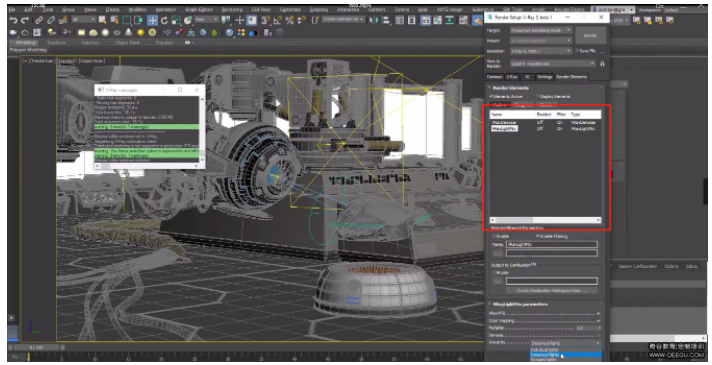This screenshot has height=365, width=712.
Task: Click the Delete button for render elements
Action: (546, 105)
